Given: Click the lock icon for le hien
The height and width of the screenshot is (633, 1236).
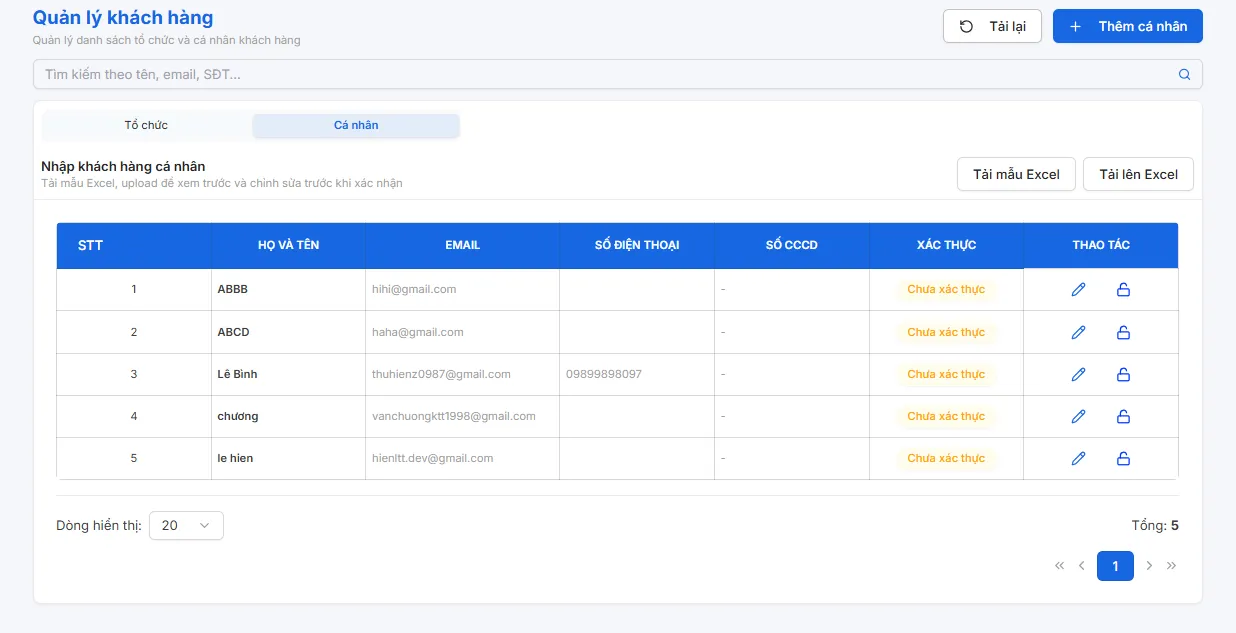Looking at the screenshot, I should 1123,458.
